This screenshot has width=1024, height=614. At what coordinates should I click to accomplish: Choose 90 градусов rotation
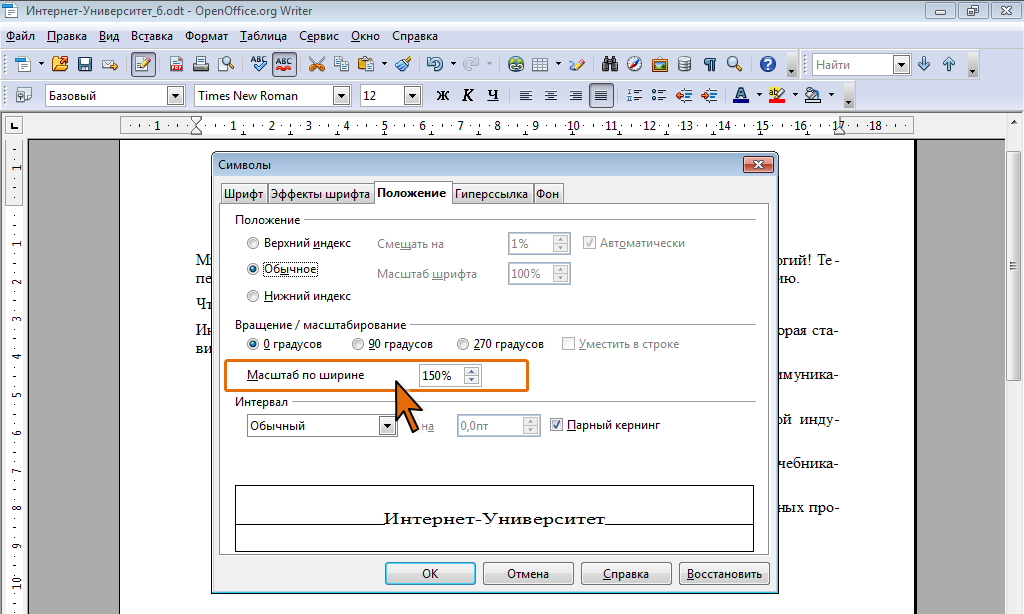(x=358, y=344)
